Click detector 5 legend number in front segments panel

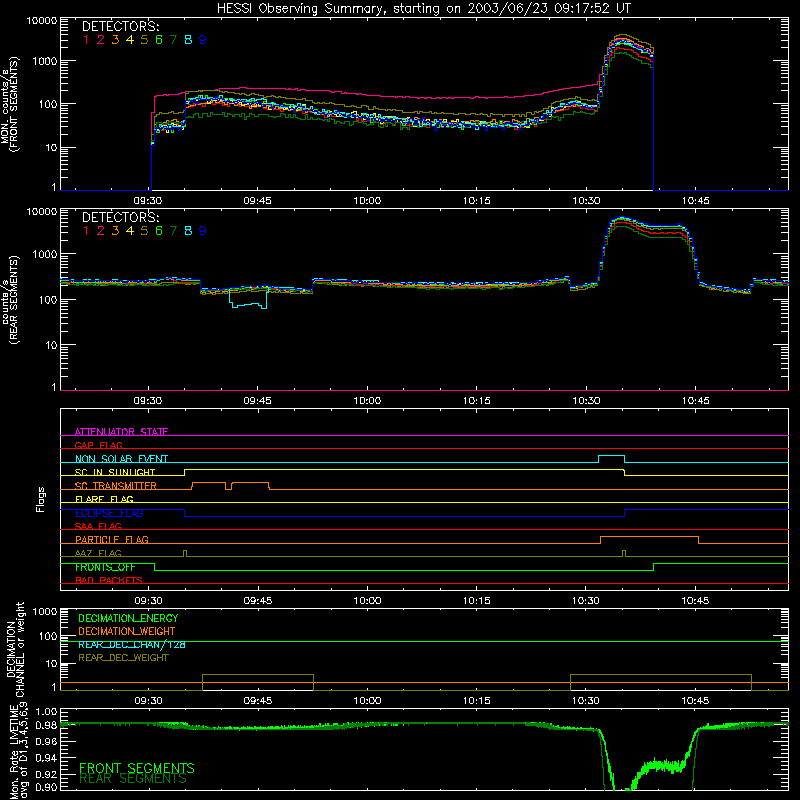point(144,40)
